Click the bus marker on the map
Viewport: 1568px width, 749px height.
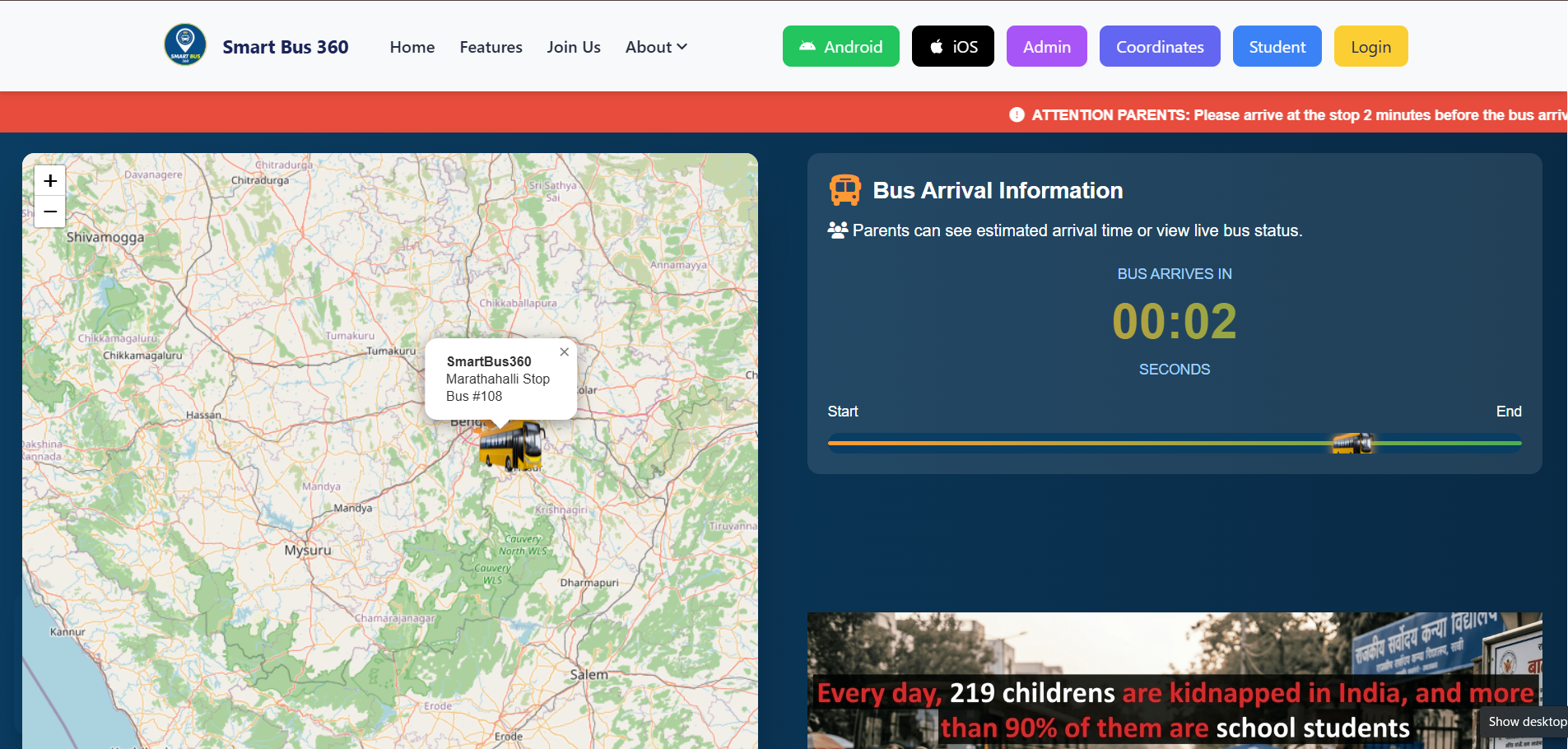511,445
